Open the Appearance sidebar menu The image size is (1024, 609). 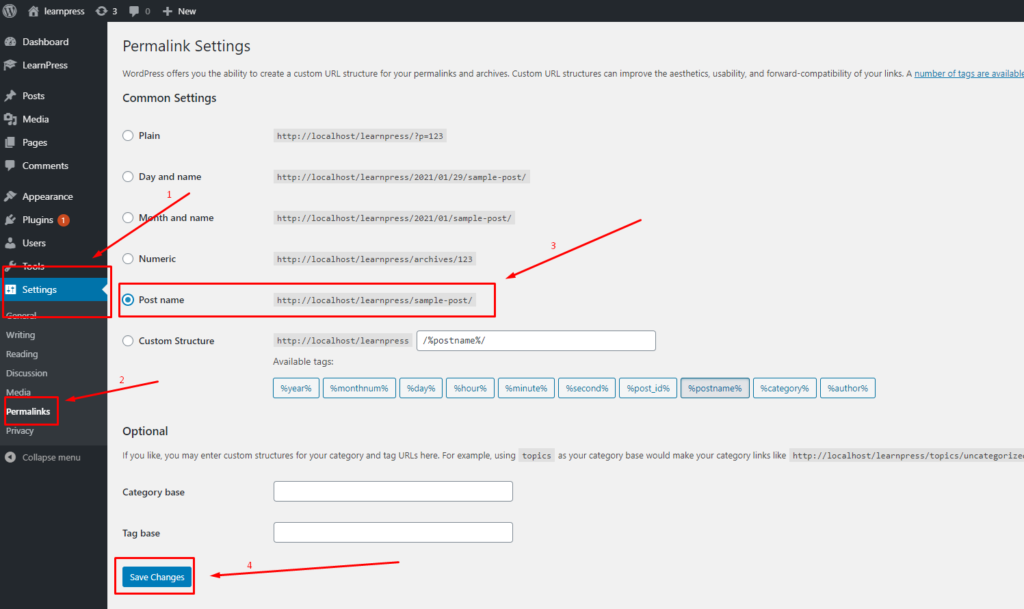tap(47, 197)
